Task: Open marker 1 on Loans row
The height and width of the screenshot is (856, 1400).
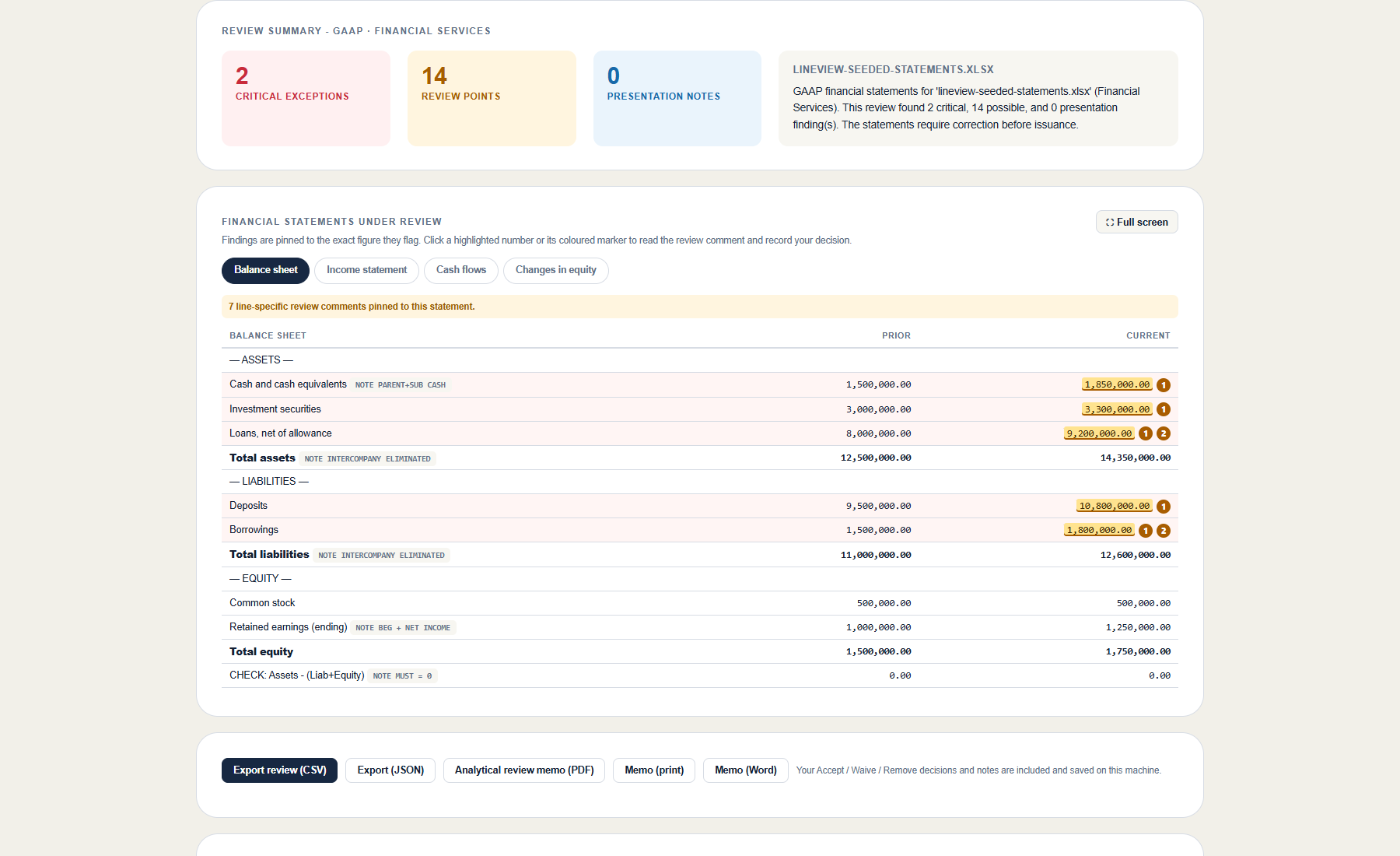Action: [1146, 433]
